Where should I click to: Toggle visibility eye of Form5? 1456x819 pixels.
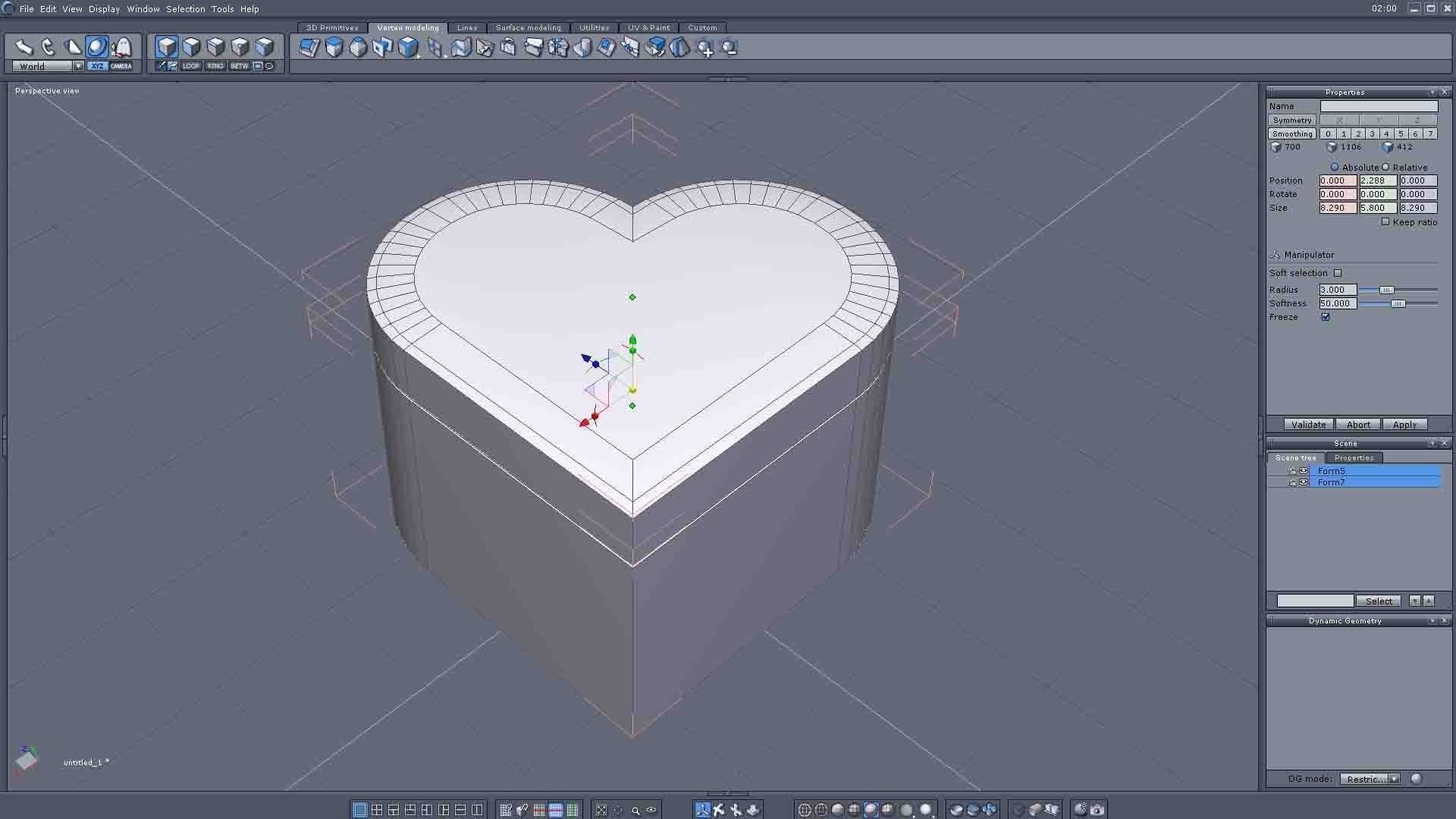tap(1304, 471)
